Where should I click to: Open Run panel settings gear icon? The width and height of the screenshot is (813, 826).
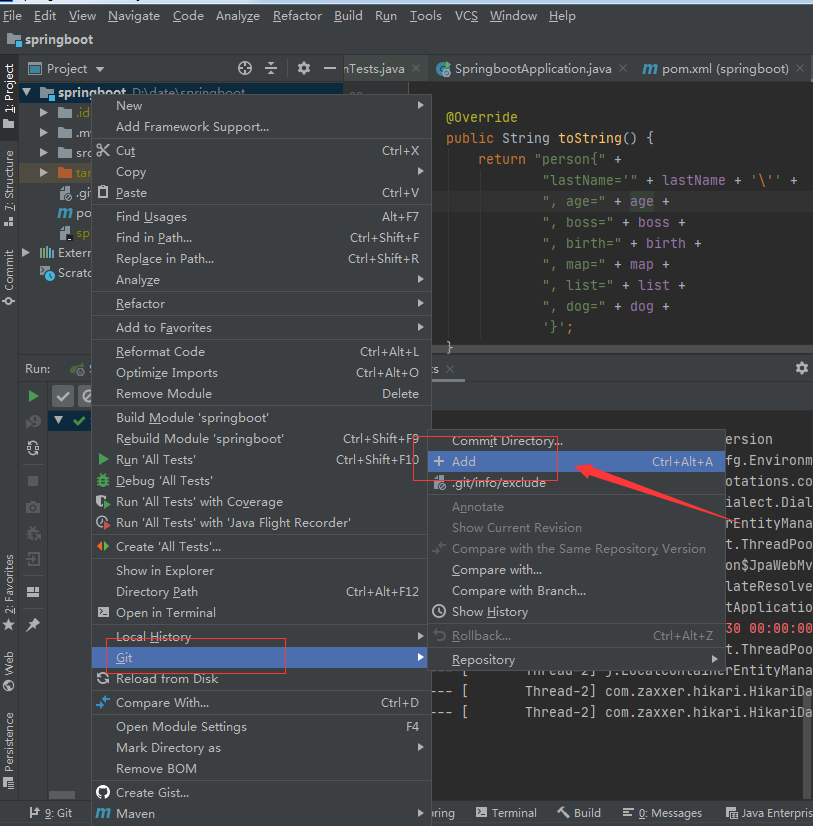pos(801,368)
